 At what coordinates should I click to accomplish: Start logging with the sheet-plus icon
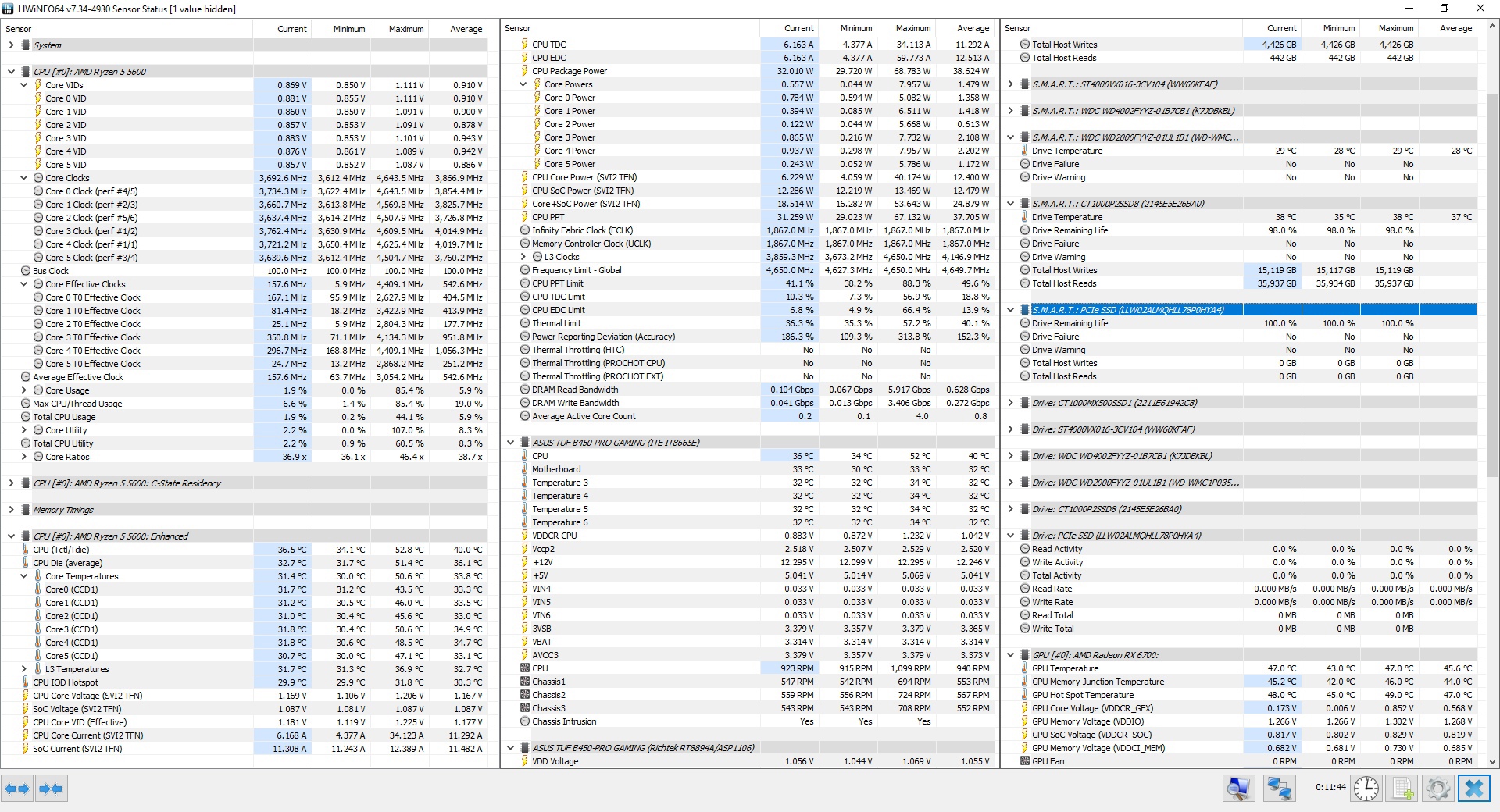1402,789
